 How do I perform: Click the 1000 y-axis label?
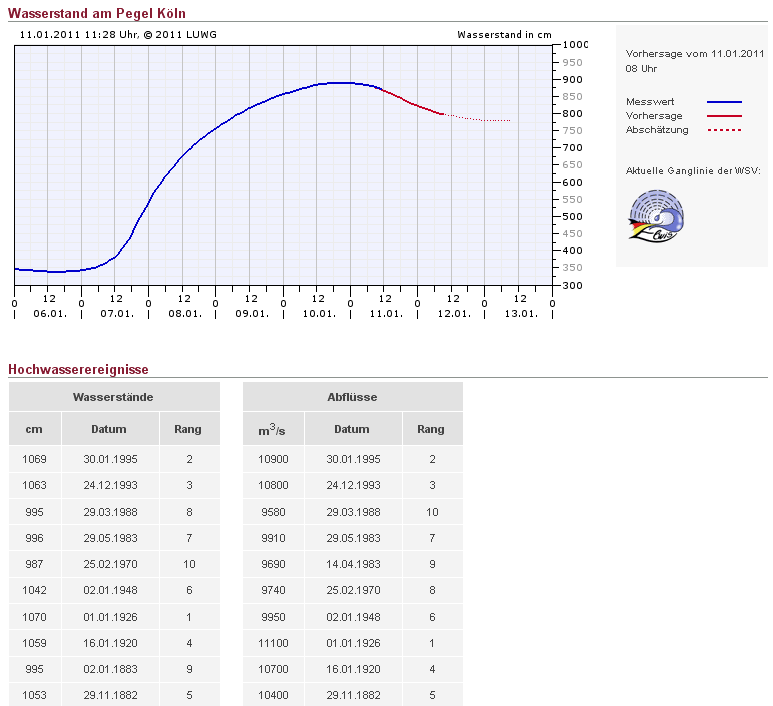click(x=575, y=45)
